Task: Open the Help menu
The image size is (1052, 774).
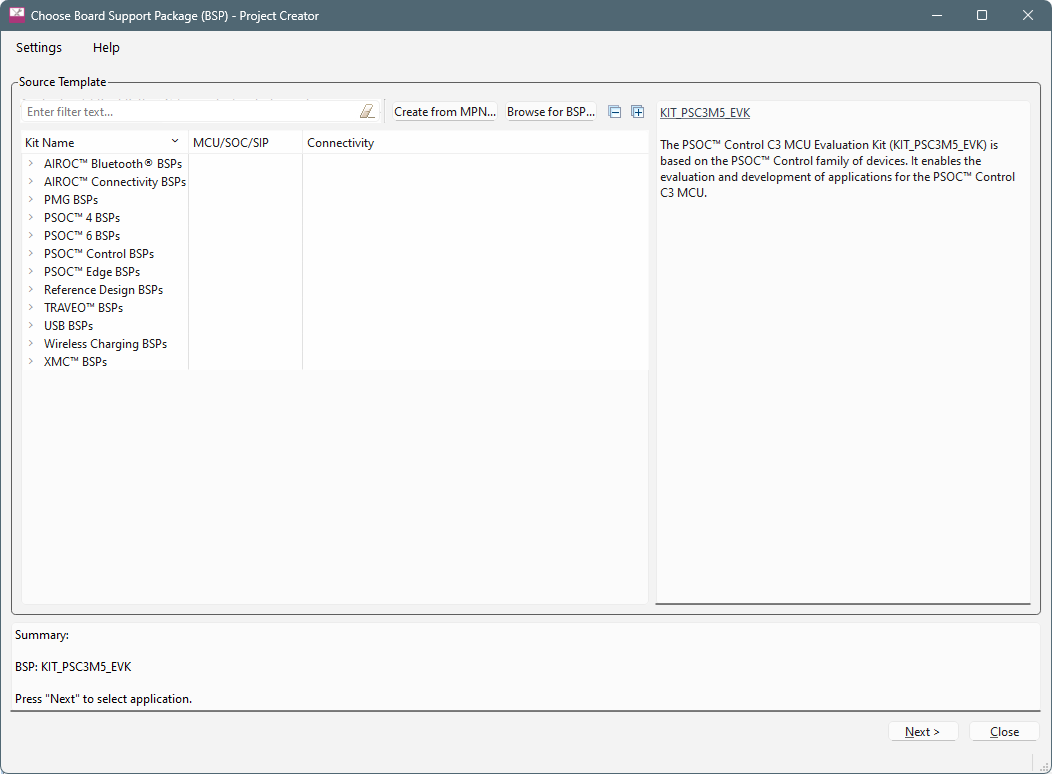Action: [106, 48]
